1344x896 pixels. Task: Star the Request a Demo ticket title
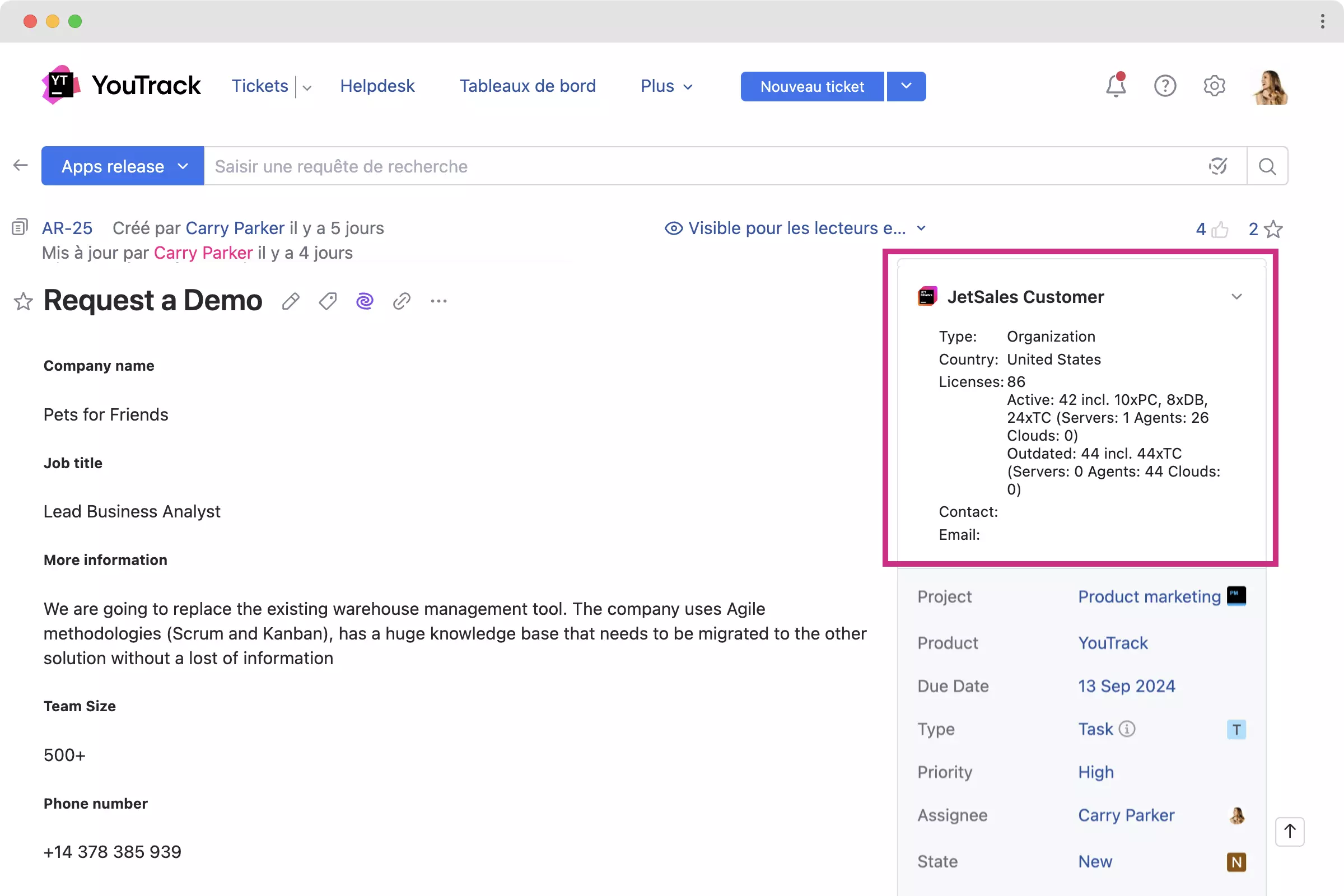23,301
